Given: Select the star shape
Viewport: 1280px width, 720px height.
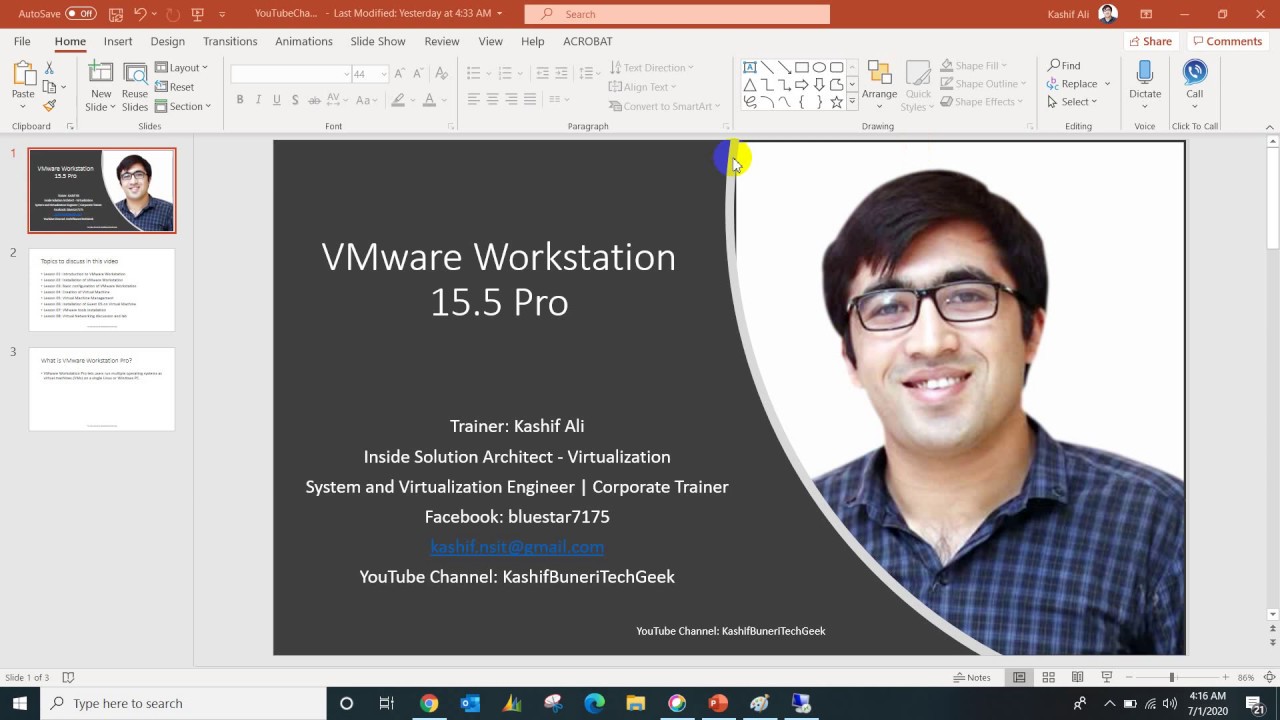Looking at the screenshot, I should (836, 102).
